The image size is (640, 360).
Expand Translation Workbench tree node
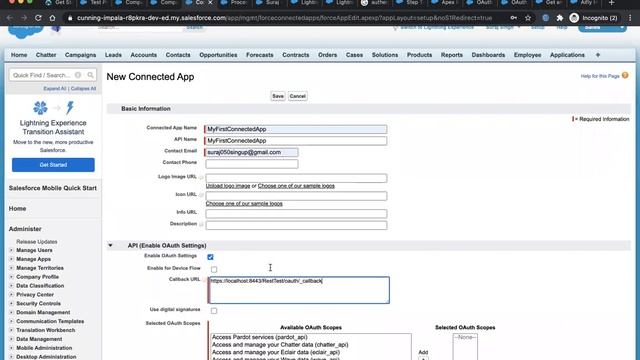11,330
